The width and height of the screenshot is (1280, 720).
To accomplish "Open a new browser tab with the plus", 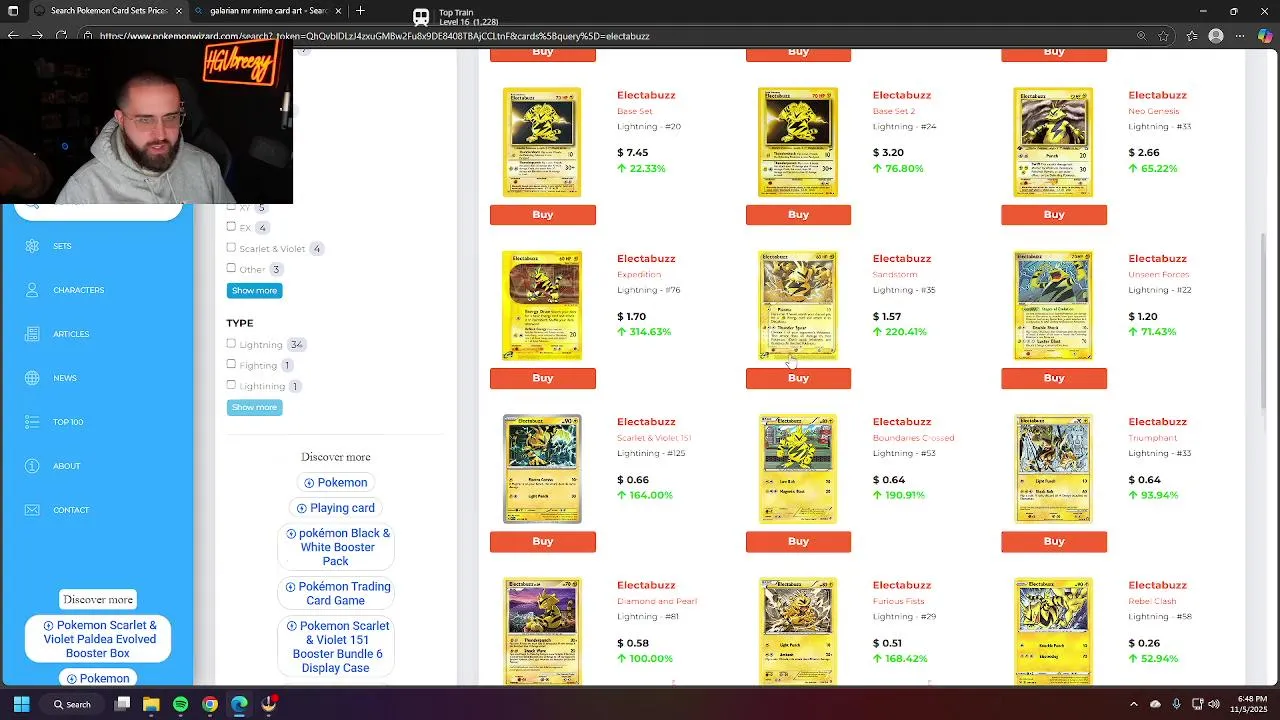I will [360, 11].
